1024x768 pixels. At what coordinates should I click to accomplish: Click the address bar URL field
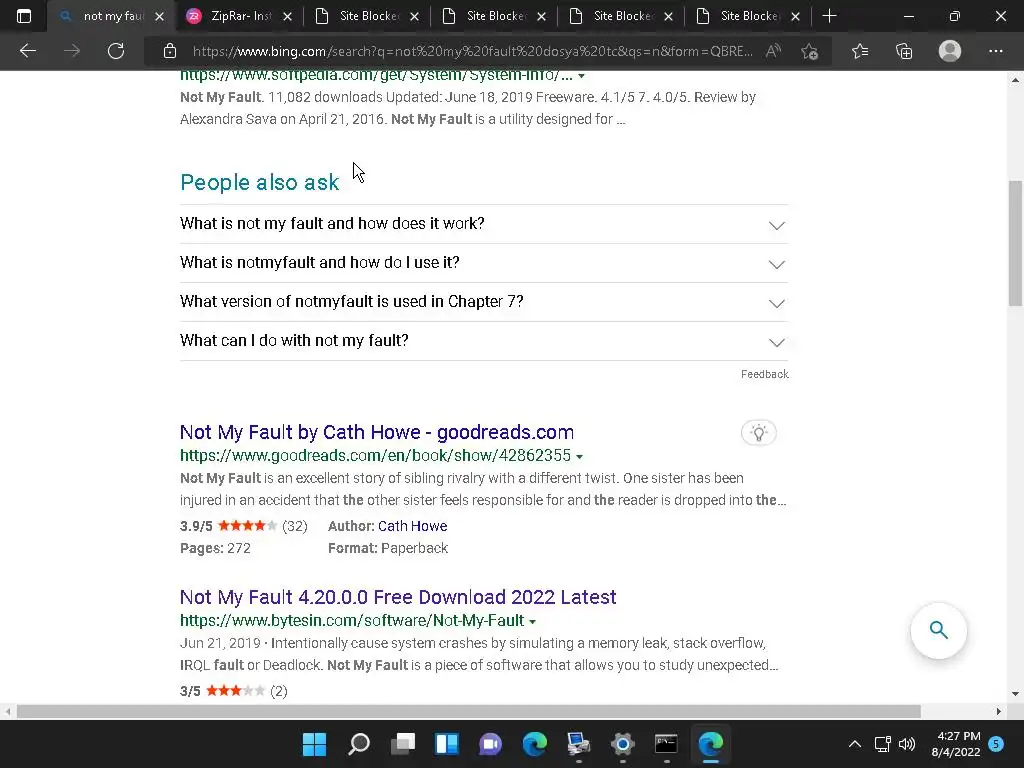473,51
